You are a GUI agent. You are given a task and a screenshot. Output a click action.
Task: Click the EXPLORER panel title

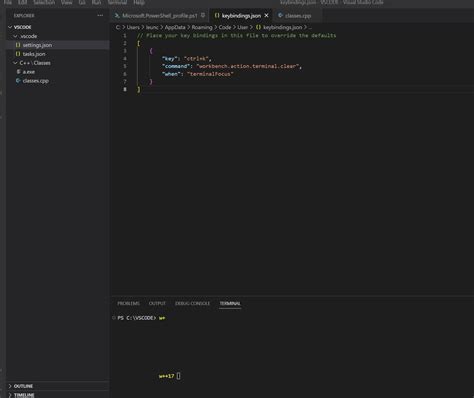pyautogui.click(x=24, y=15)
